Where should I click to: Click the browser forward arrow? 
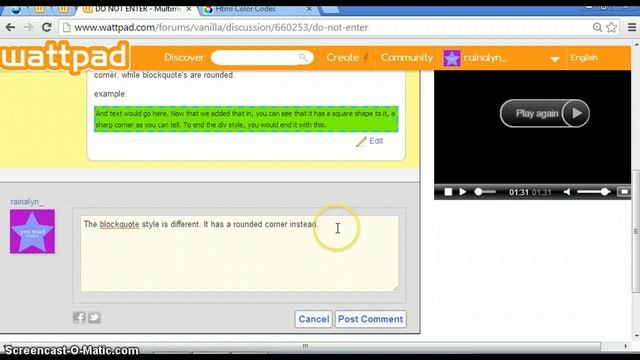point(29,27)
